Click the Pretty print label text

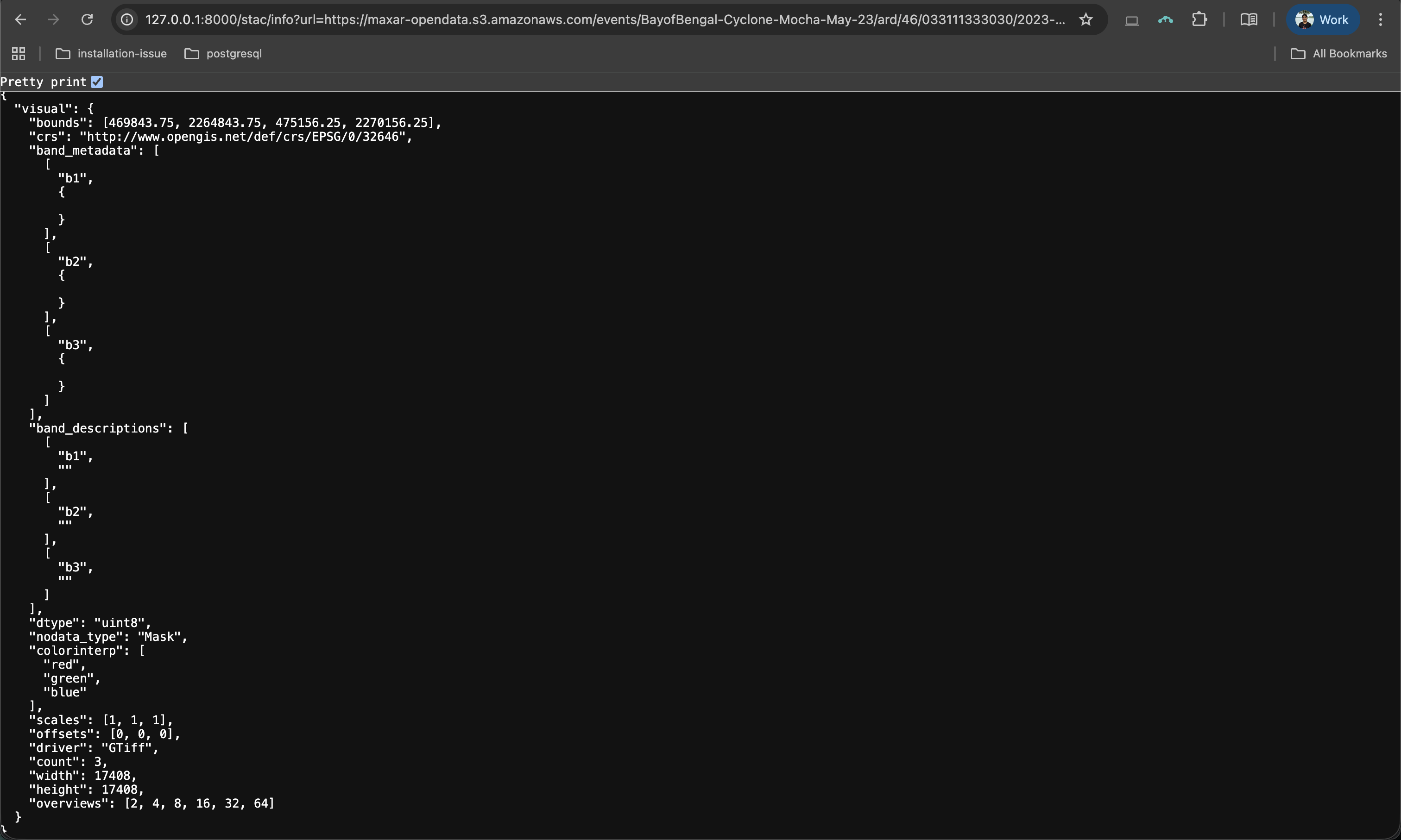[x=44, y=82]
